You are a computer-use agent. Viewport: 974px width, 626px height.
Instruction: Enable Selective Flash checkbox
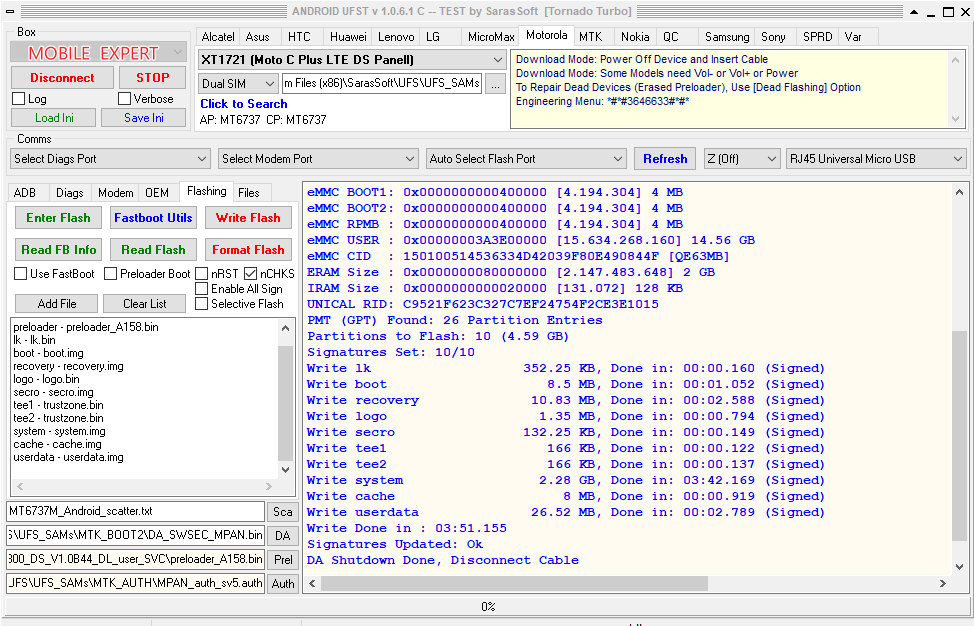tap(201, 304)
